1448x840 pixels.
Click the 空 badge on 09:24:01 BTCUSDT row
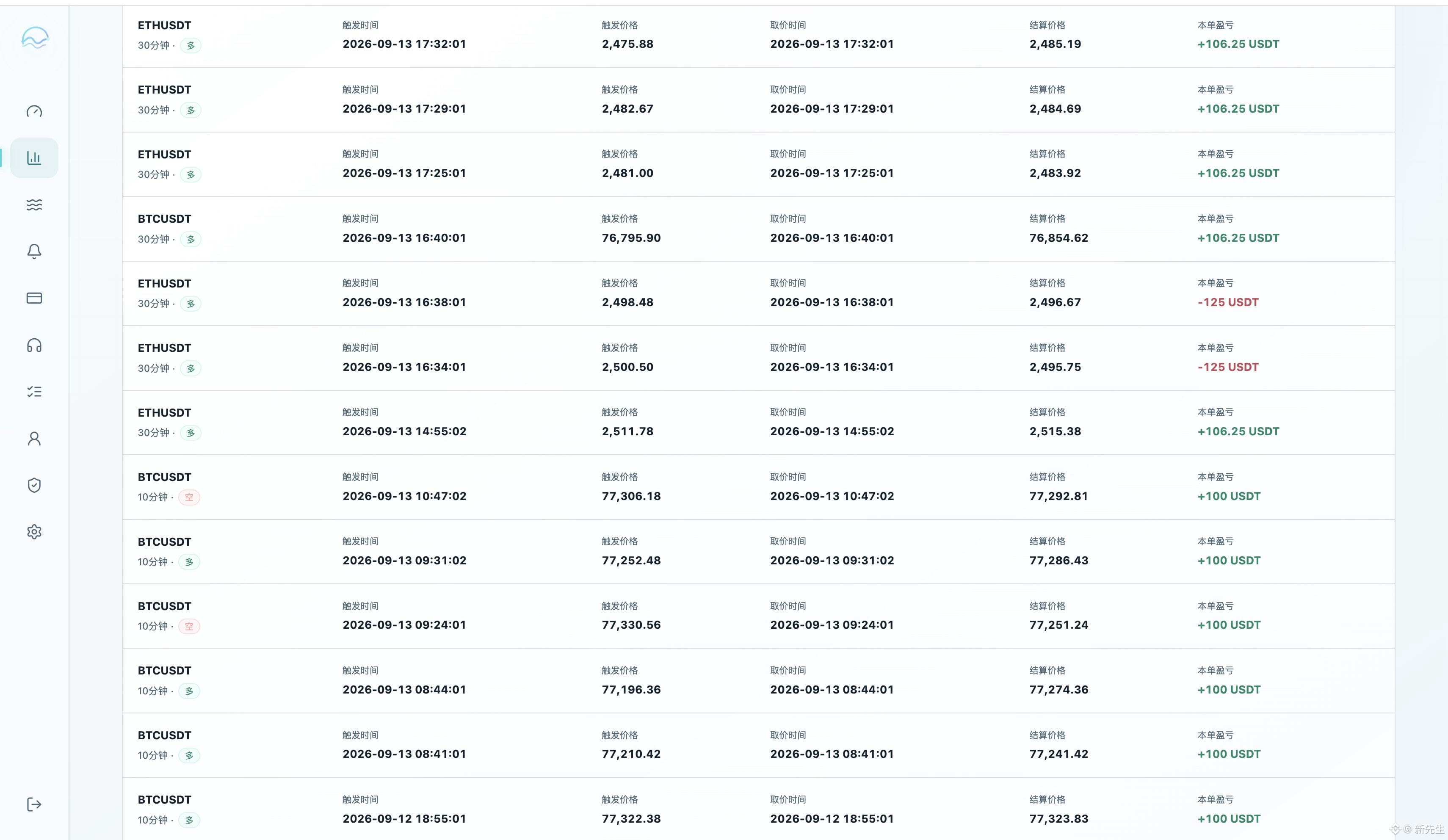coord(189,626)
